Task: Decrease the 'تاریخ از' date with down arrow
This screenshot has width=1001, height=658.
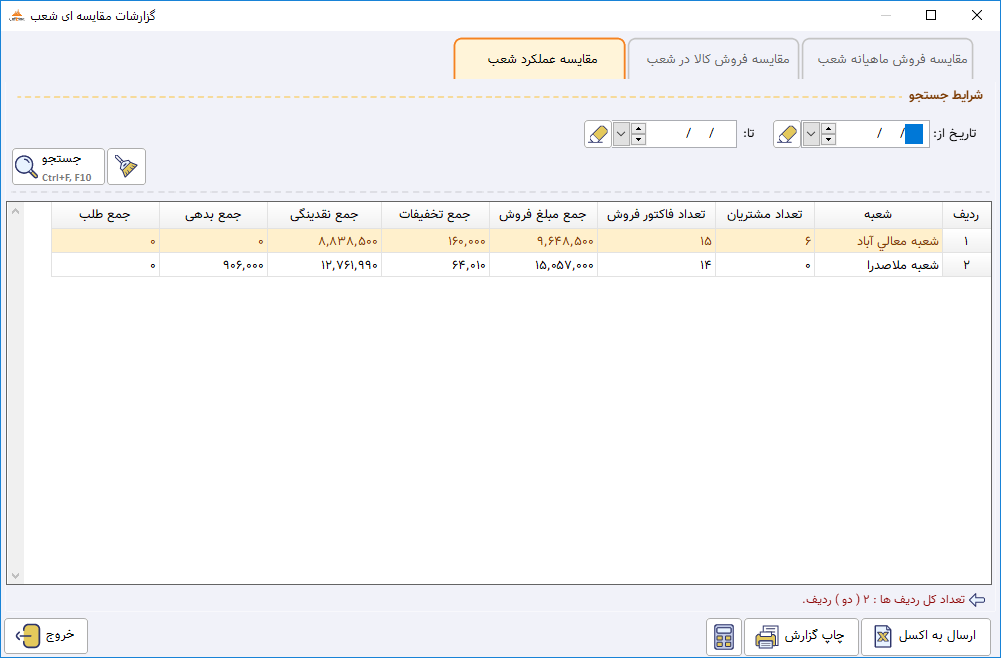Action: [829, 140]
